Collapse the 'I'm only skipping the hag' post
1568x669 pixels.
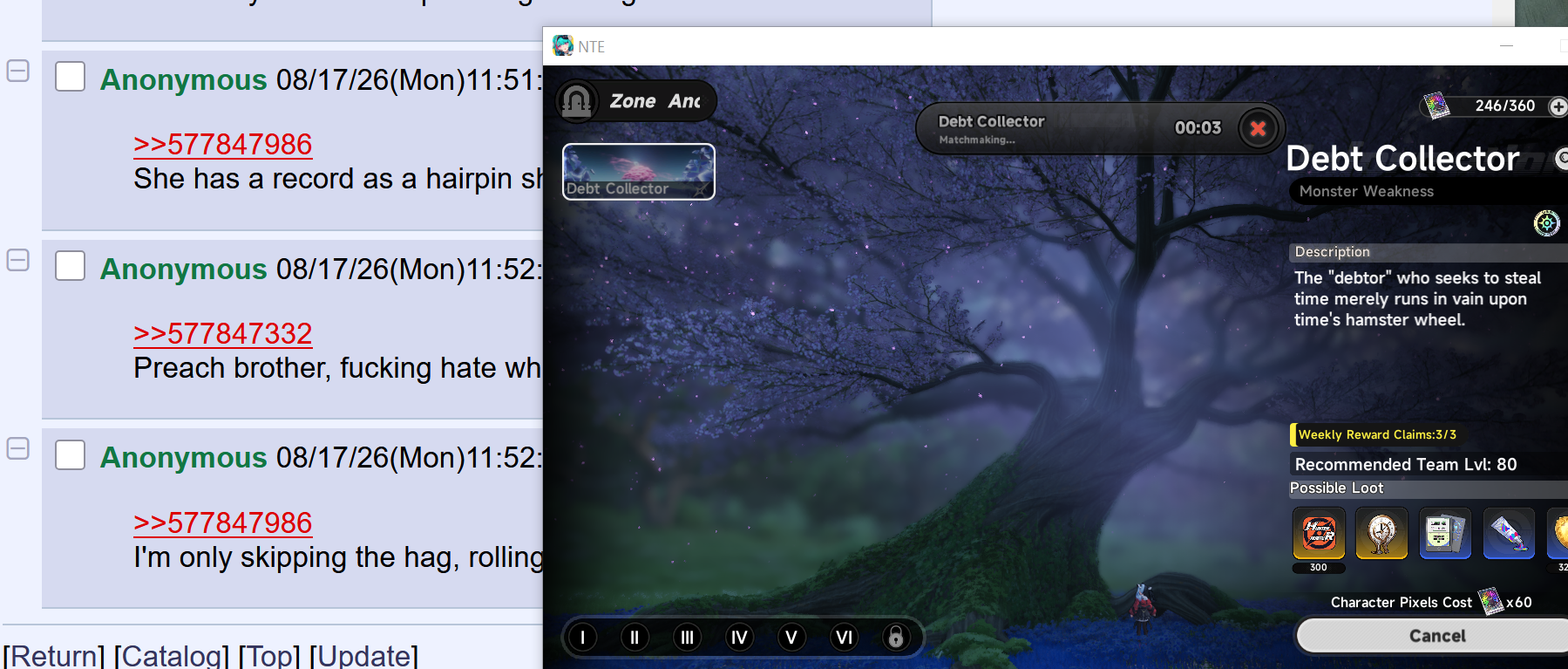pyautogui.click(x=18, y=448)
